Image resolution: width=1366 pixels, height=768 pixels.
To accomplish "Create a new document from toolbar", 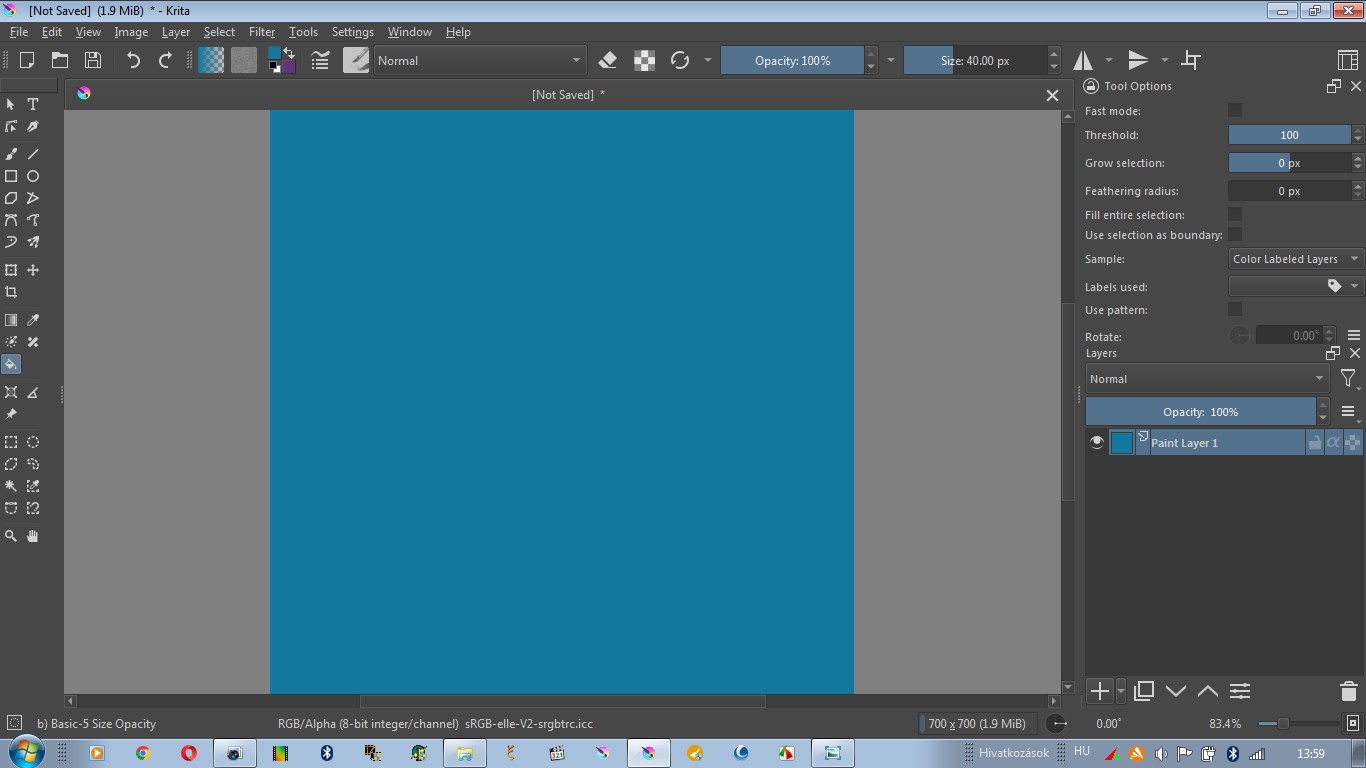I will tap(27, 60).
